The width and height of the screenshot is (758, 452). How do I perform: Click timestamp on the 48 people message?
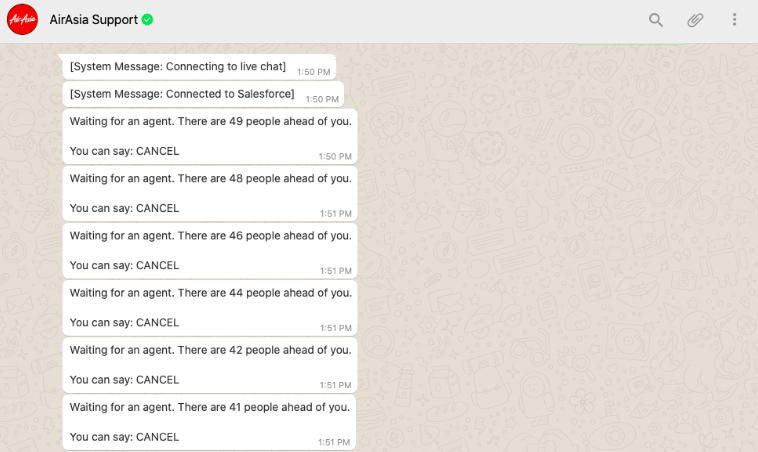pos(335,214)
